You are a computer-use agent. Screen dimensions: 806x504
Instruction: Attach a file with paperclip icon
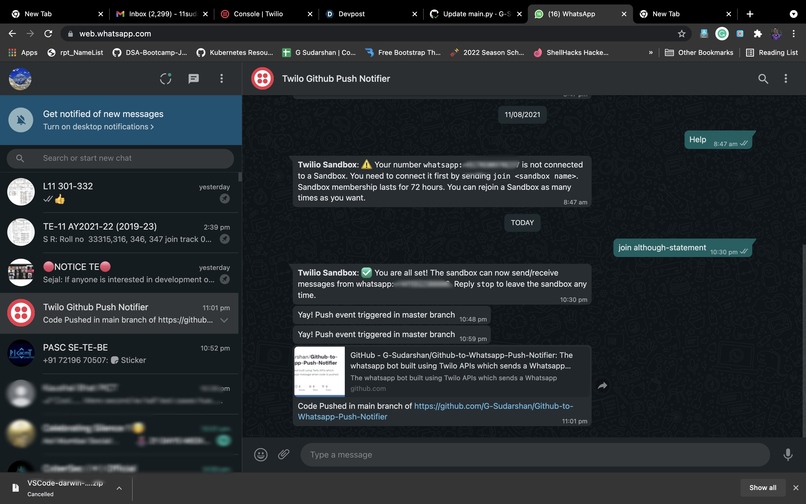[x=284, y=455]
